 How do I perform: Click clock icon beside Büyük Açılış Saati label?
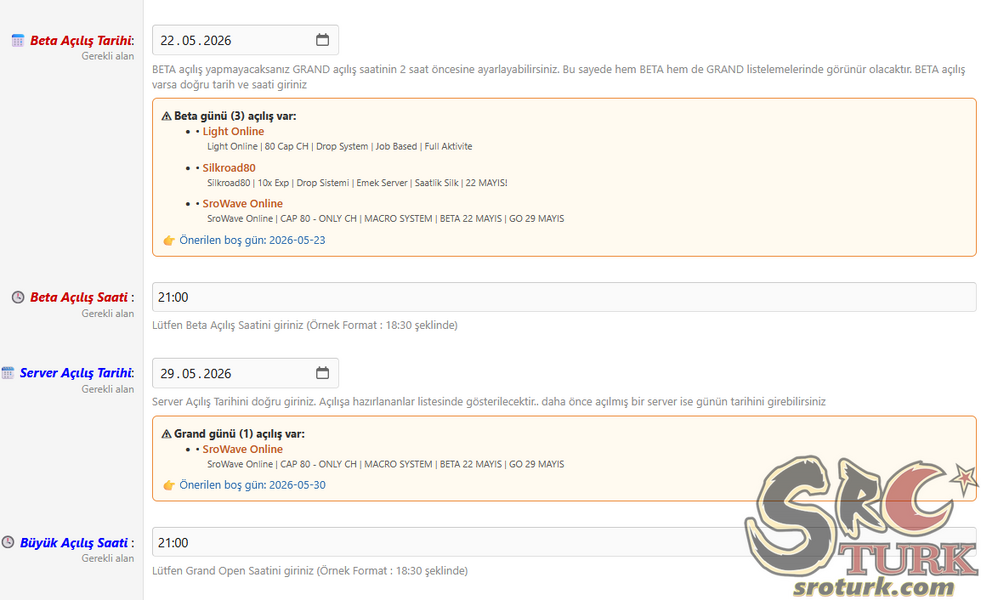[x=8, y=542]
